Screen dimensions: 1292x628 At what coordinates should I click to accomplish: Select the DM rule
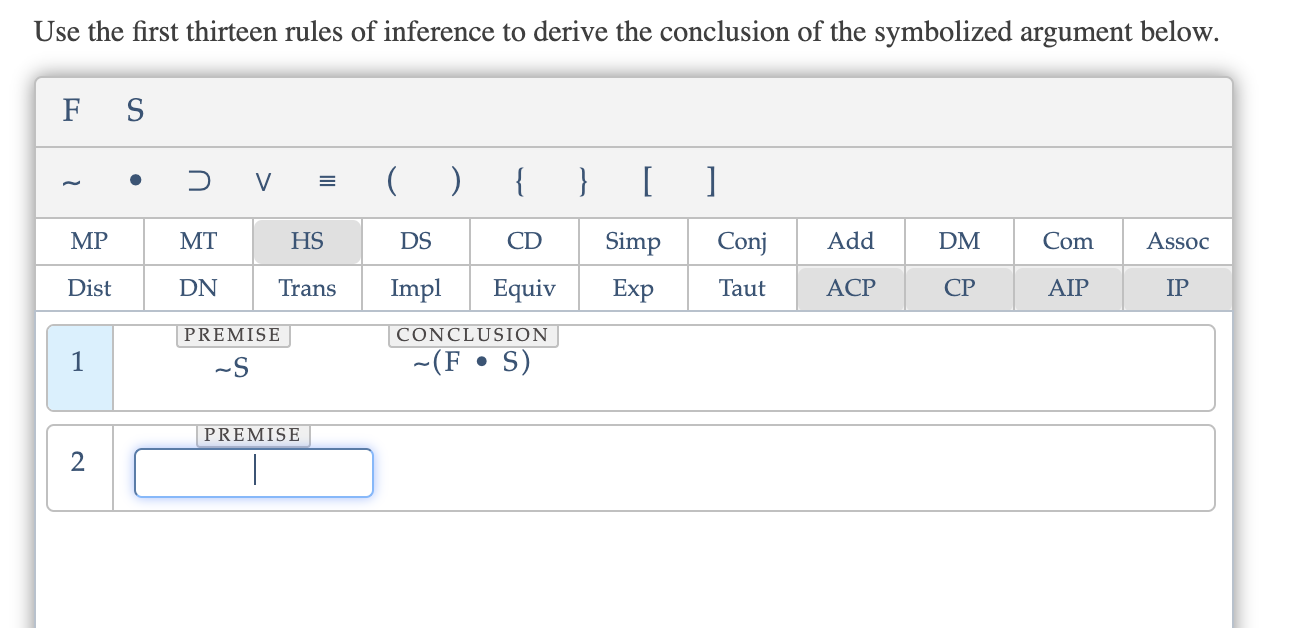[x=959, y=241]
